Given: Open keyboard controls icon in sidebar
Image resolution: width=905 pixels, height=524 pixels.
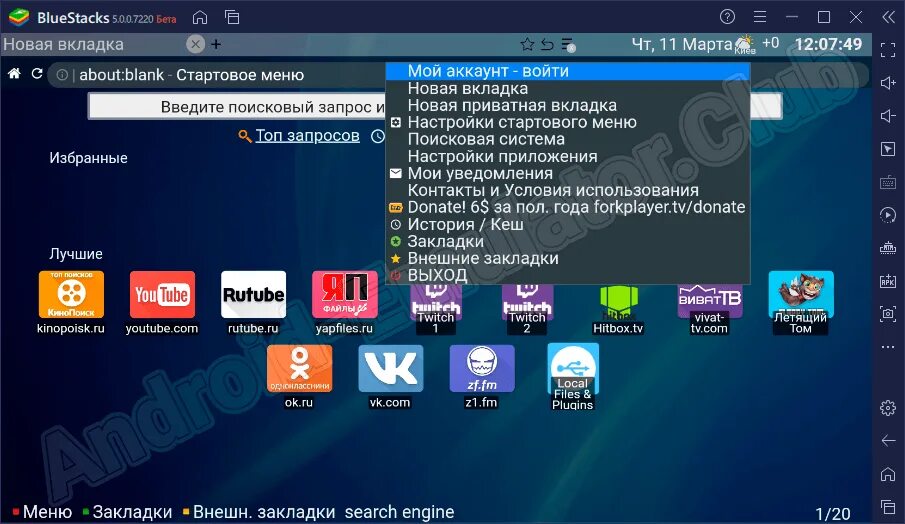Looking at the screenshot, I should tap(888, 182).
